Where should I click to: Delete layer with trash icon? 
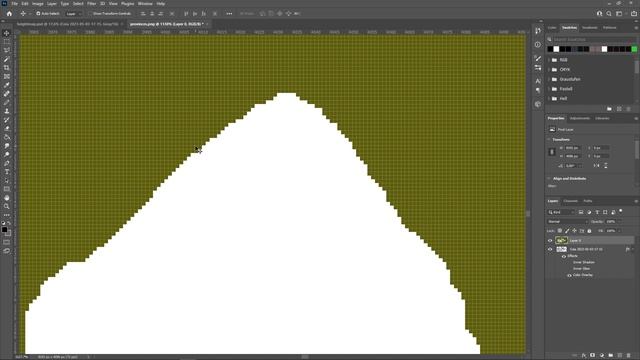(629, 356)
